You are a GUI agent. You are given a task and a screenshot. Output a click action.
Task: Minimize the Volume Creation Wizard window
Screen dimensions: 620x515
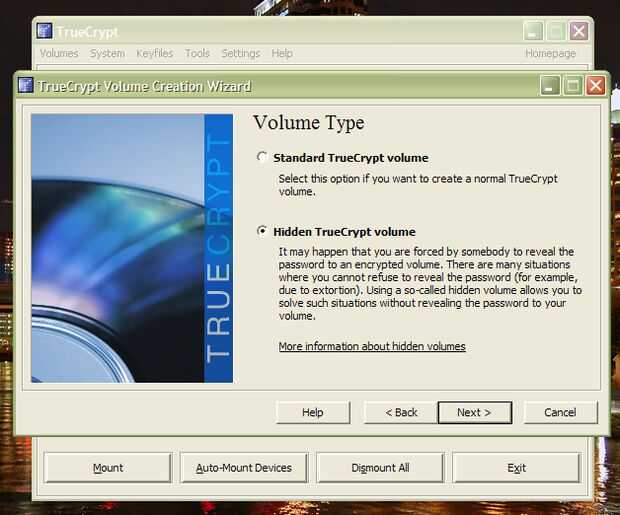pos(550,86)
